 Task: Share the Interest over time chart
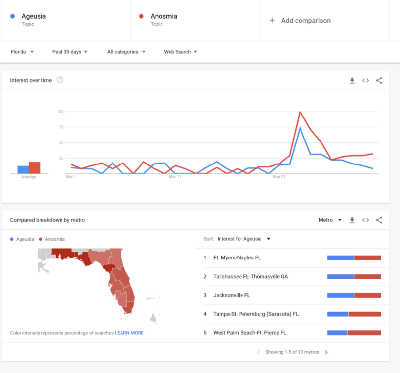click(x=379, y=81)
